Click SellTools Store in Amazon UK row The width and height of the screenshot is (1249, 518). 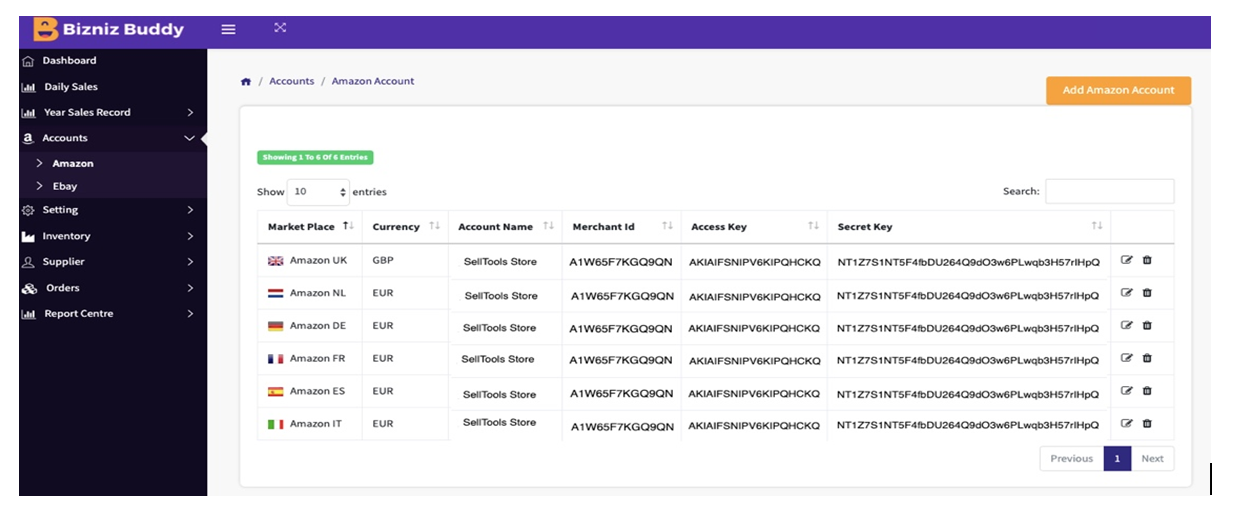pos(500,262)
